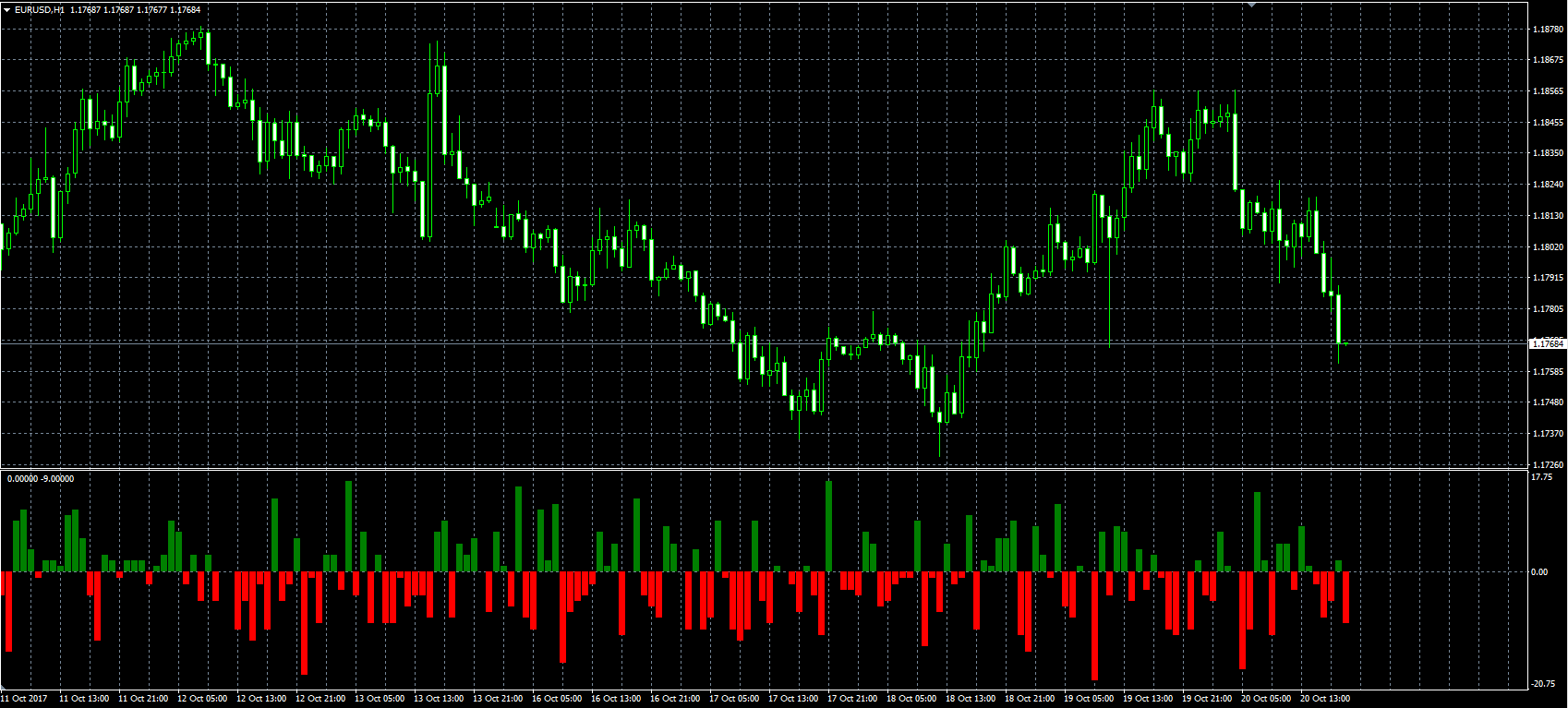
Task: Click the 16 Oct 13:00 time label
Action: click(x=616, y=699)
